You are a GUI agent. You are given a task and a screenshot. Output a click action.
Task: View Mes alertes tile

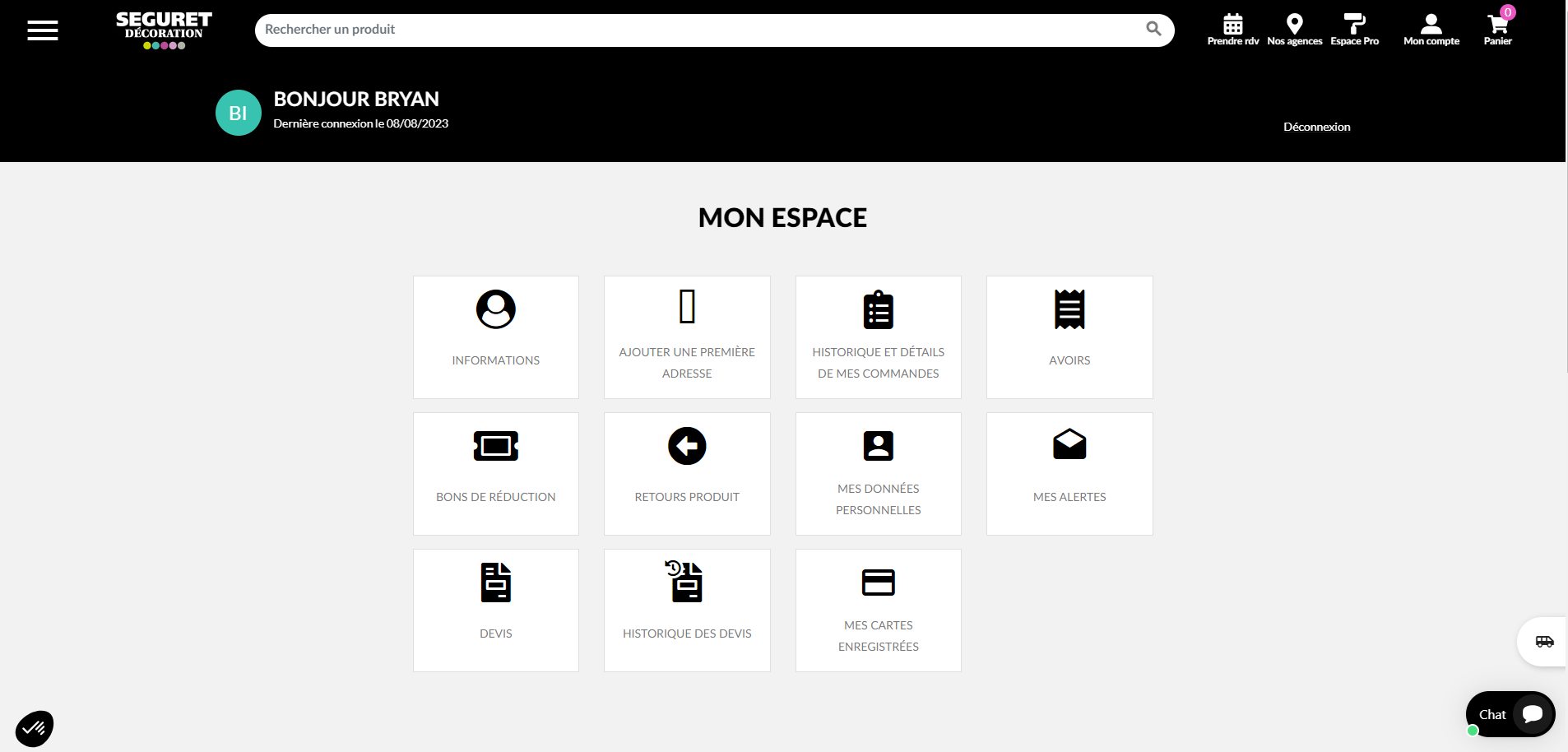[1069, 474]
